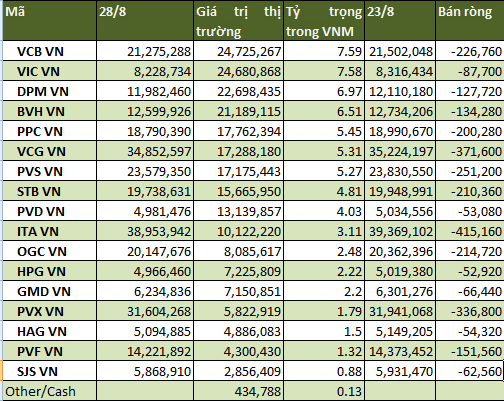Select the Mã header cell
Screen dimensions: 504x401
pyautogui.click(x=50, y=20)
